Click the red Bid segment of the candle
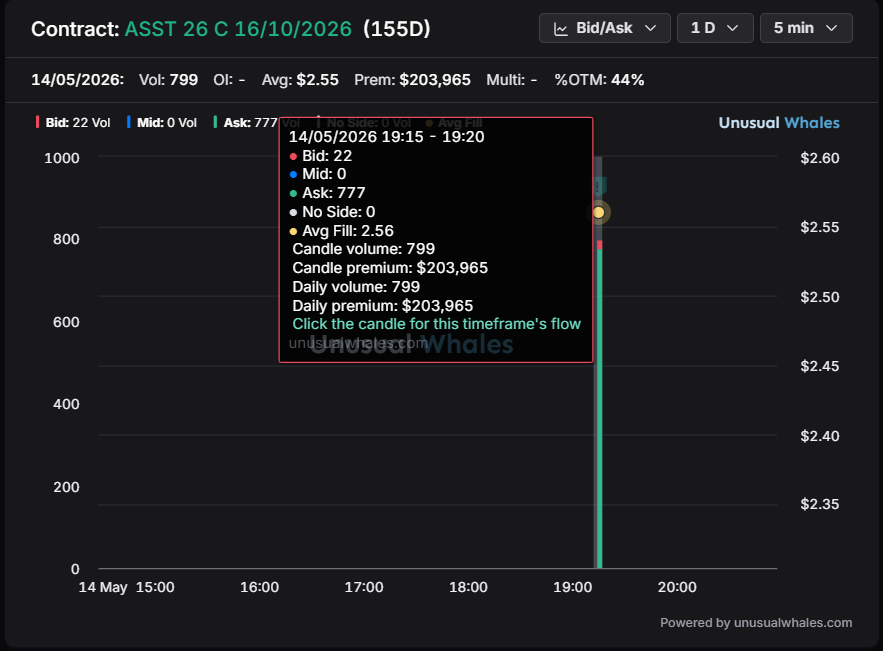This screenshot has height=651, width=883. 600,244
